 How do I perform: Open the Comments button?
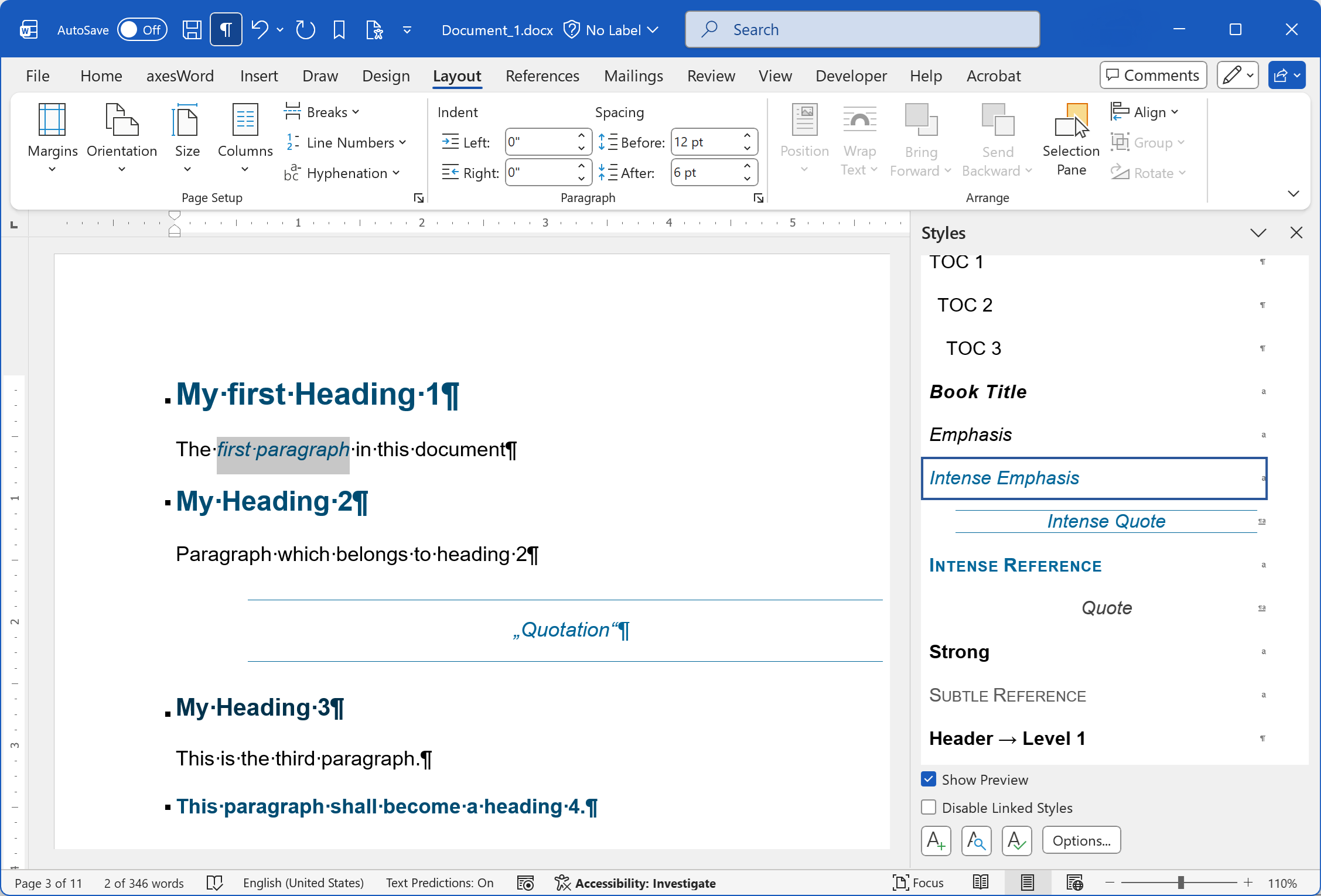pos(1153,75)
